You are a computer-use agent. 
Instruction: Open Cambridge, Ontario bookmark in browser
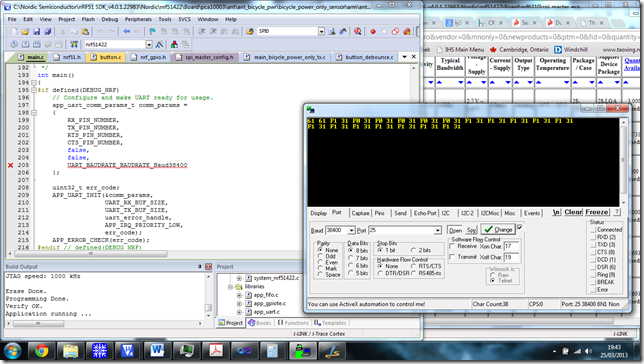(x=520, y=50)
